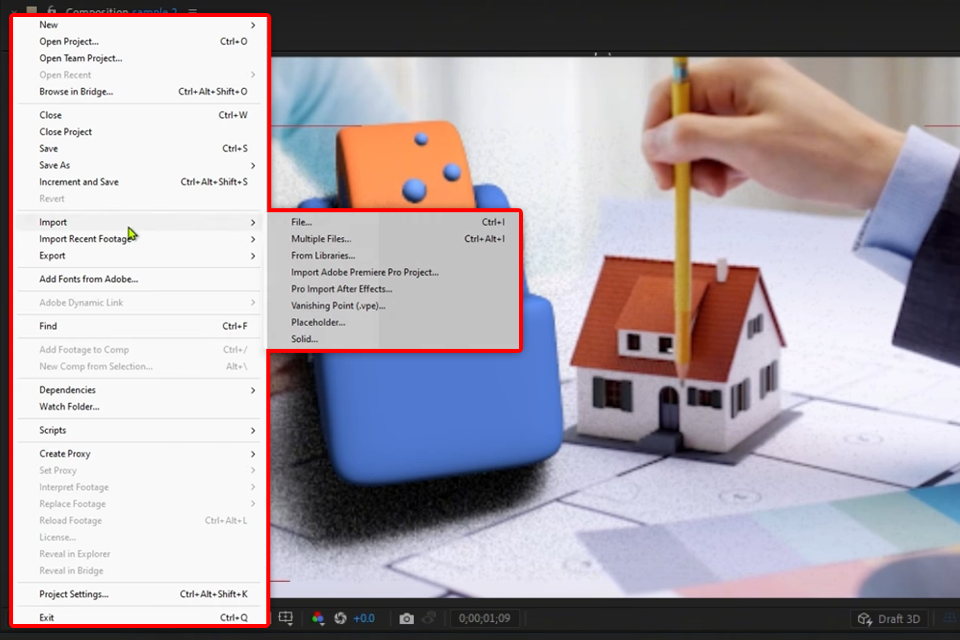Expand the Scripts submenu
This screenshot has width=960, height=640.
(140, 431)
